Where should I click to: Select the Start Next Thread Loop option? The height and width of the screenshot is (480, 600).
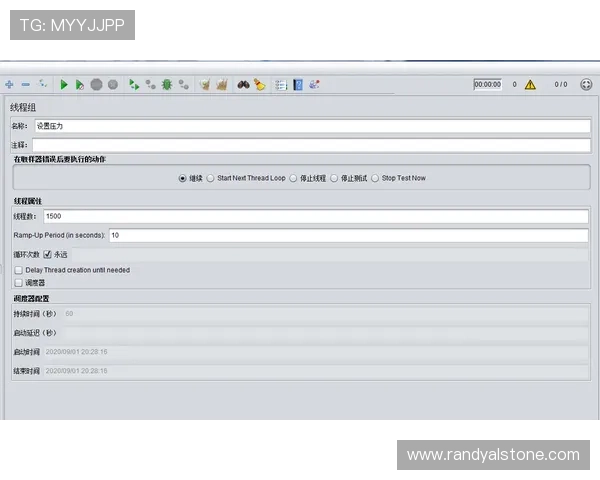(210, 178)
